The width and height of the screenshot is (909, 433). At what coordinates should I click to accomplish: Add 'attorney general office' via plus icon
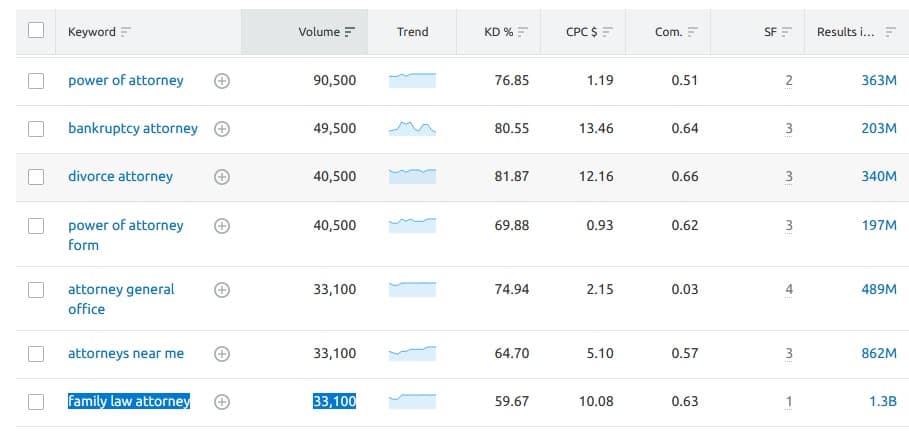click(x=222, y=290)
